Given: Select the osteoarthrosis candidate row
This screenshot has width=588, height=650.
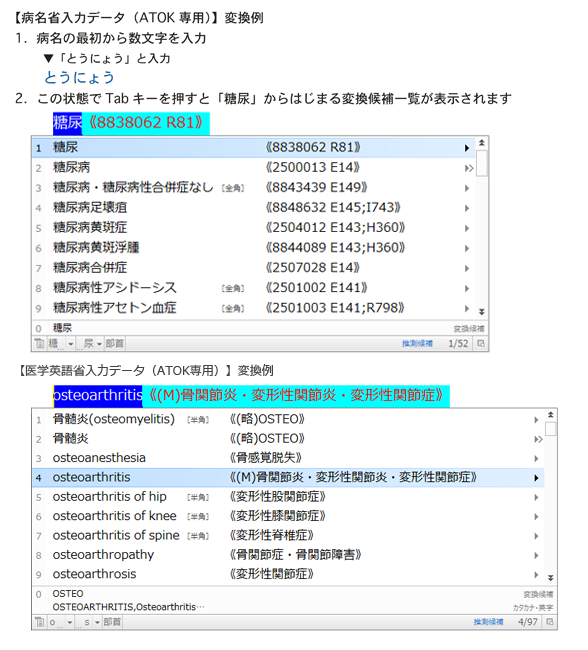Looking at the screenshot, I should click(288, 575).
